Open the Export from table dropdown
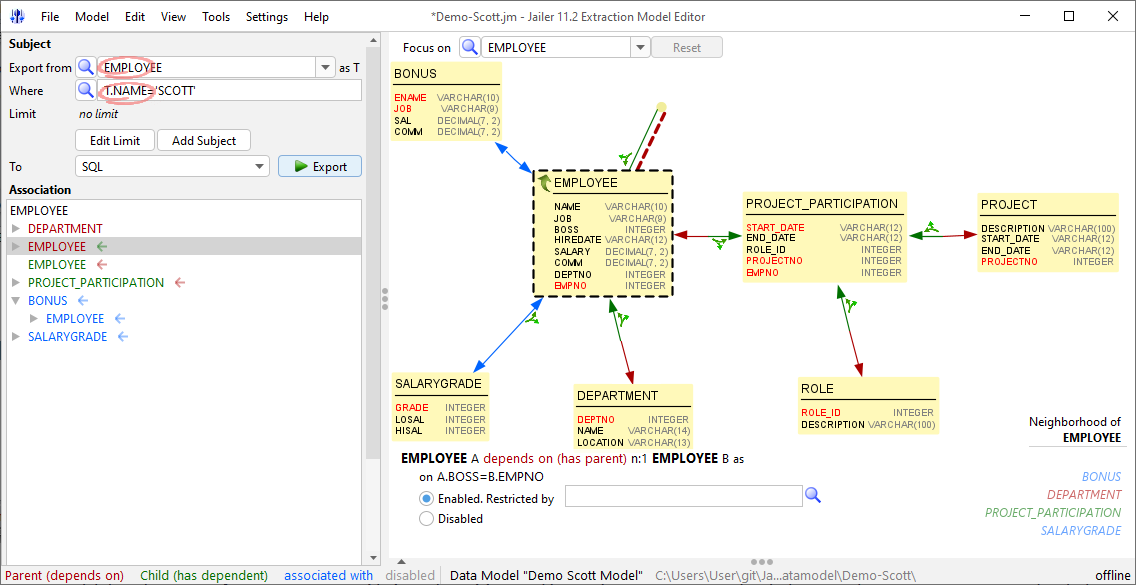 tap(325, 67)
